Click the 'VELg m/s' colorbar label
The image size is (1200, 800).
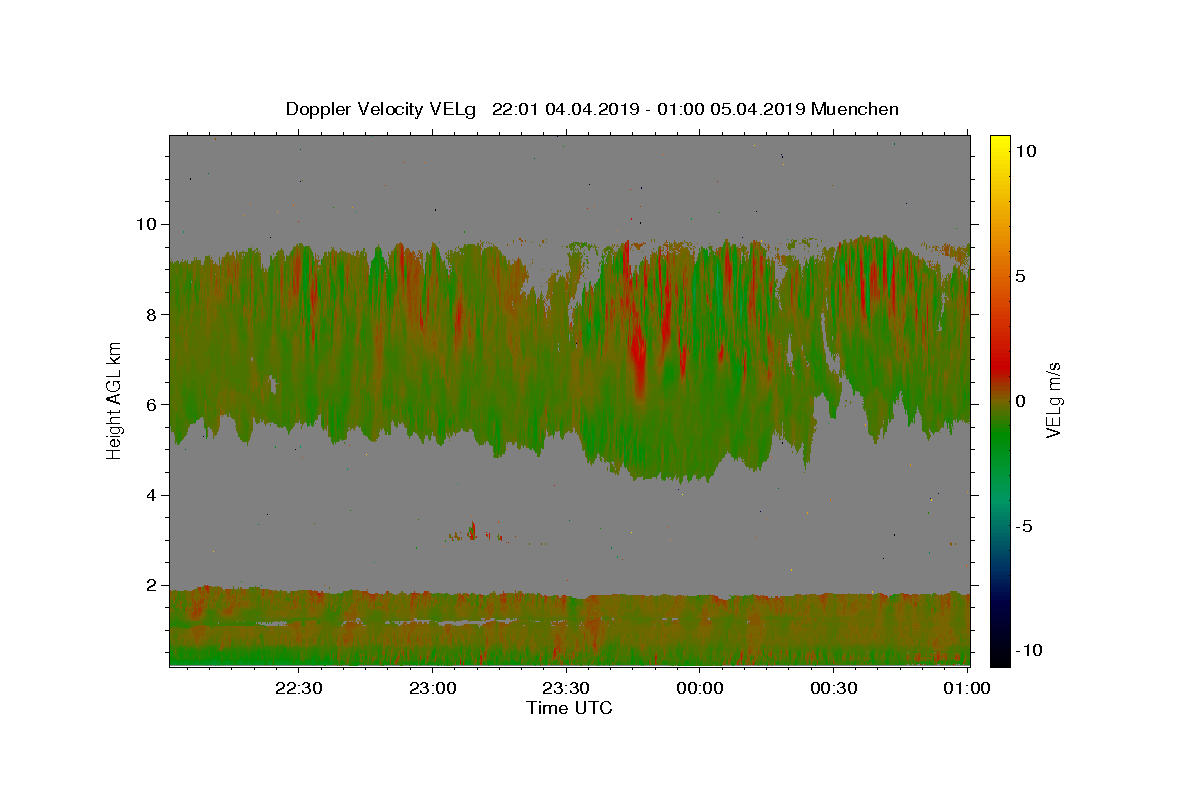pyautogui.click(x=1053, y=400)
